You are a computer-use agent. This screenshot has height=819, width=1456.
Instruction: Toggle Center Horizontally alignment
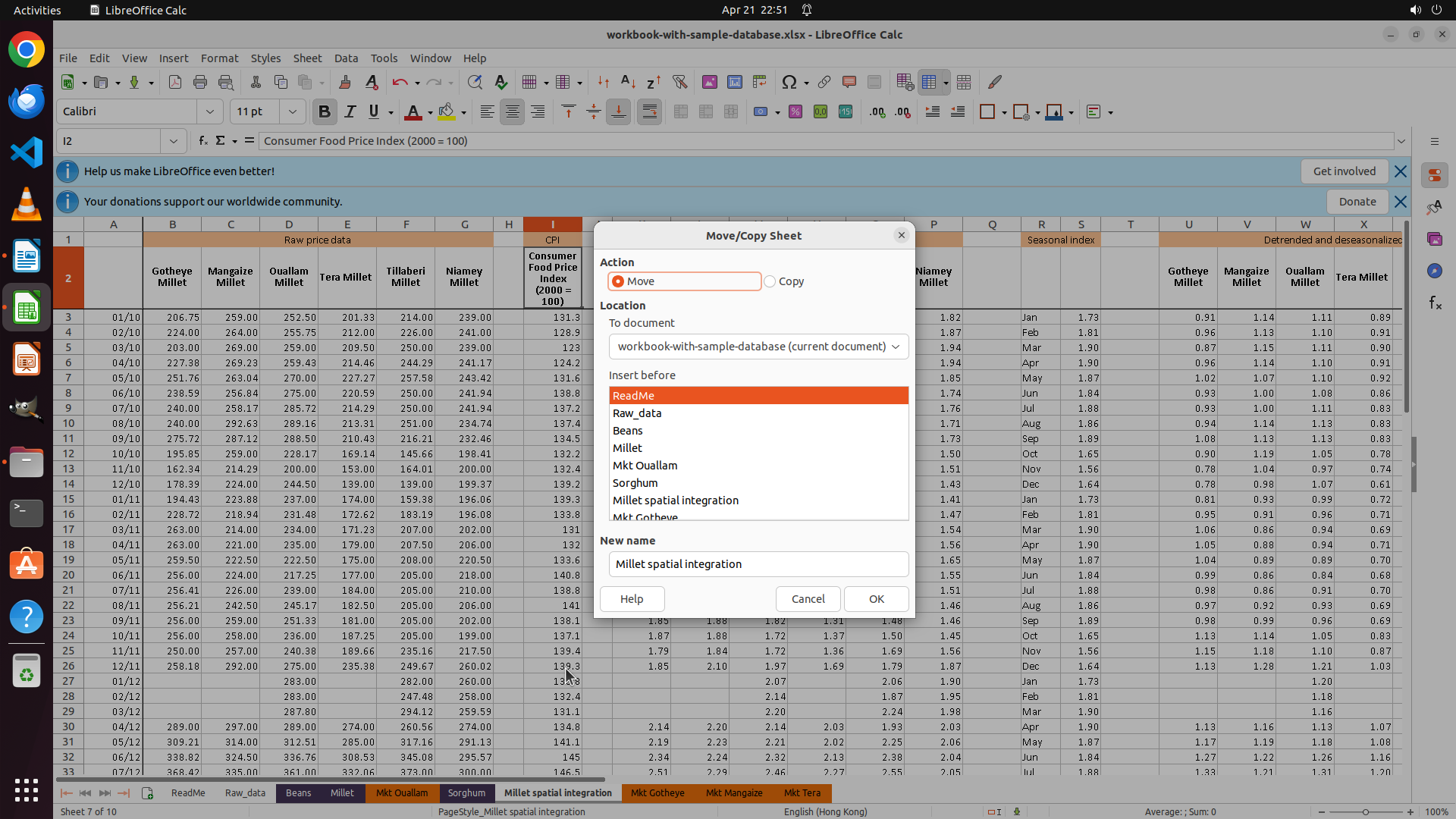512,112
